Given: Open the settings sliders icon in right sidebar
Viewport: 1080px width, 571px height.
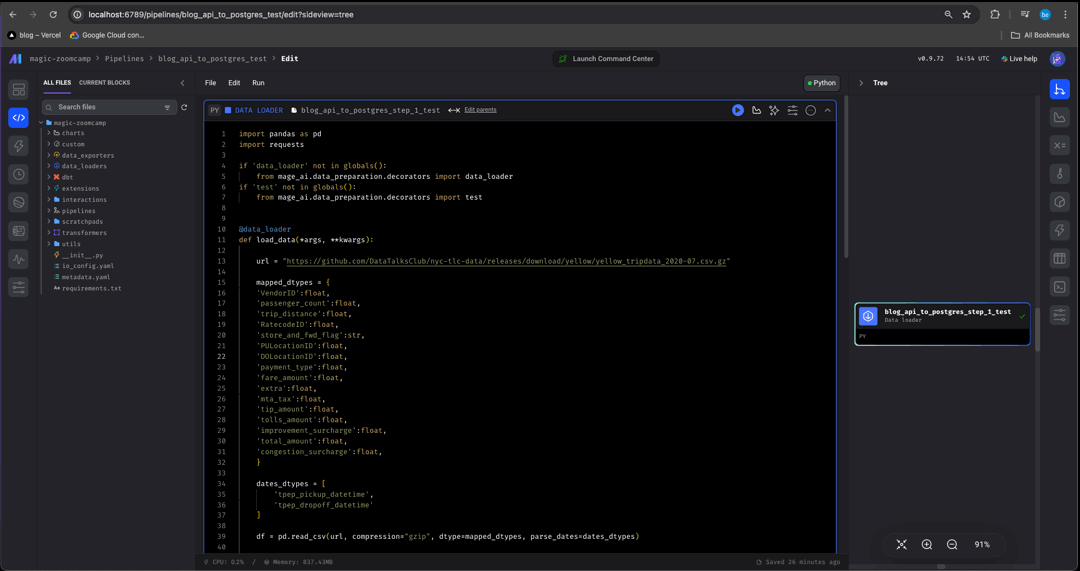Looking at the screenshot, I should pos(1059,315).
